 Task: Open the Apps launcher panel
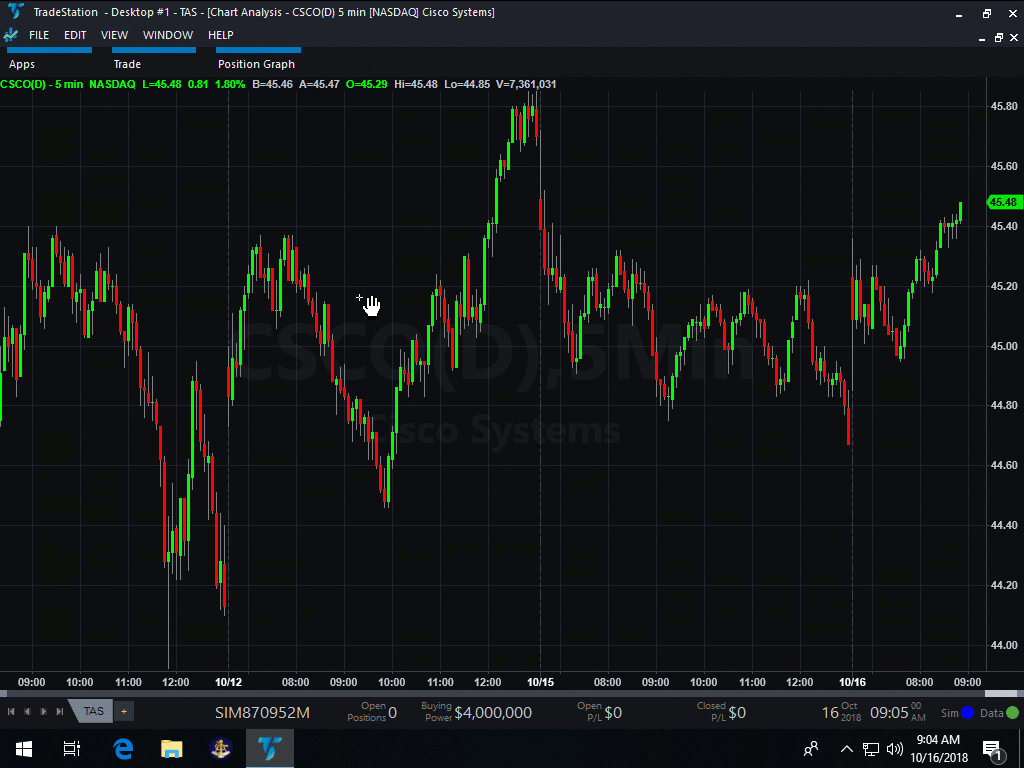(22, 64)
